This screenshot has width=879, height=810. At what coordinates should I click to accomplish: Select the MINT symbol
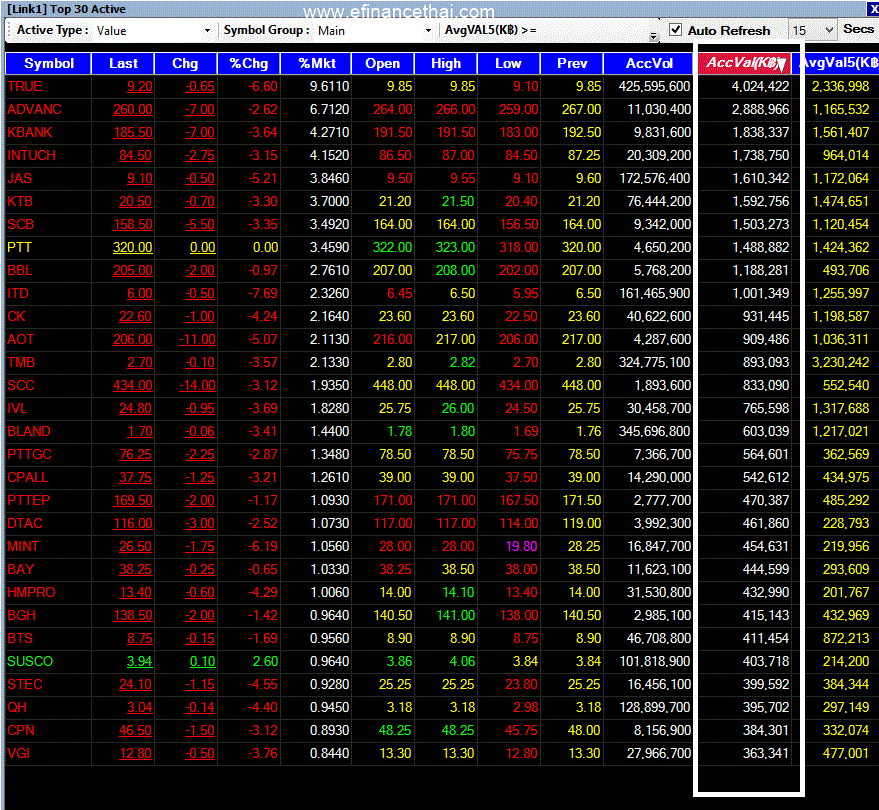tap(24, 546)
